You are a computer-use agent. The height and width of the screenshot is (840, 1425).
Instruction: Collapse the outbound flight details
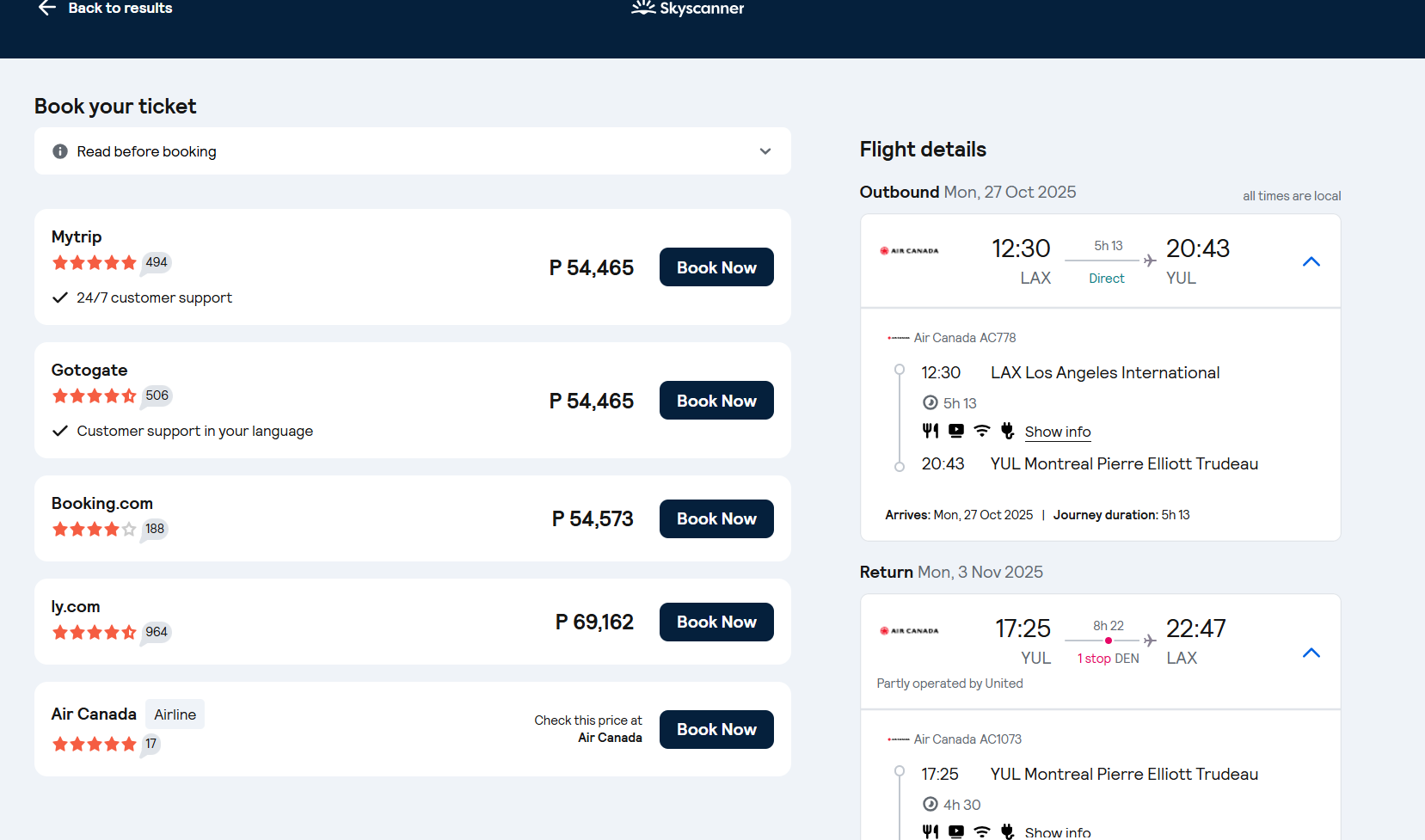(x=1311, y=261)
